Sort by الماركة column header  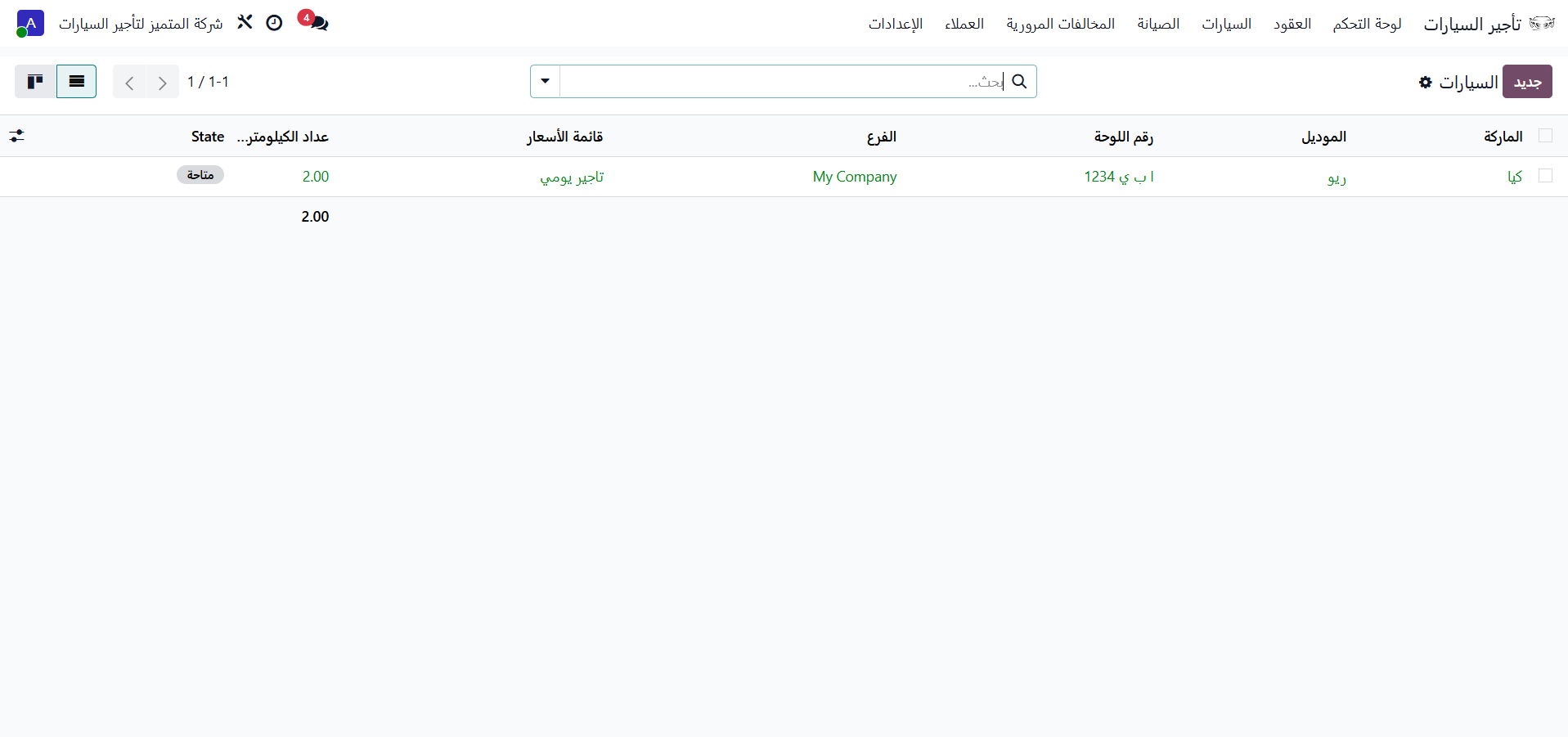tap(1503, 136)
